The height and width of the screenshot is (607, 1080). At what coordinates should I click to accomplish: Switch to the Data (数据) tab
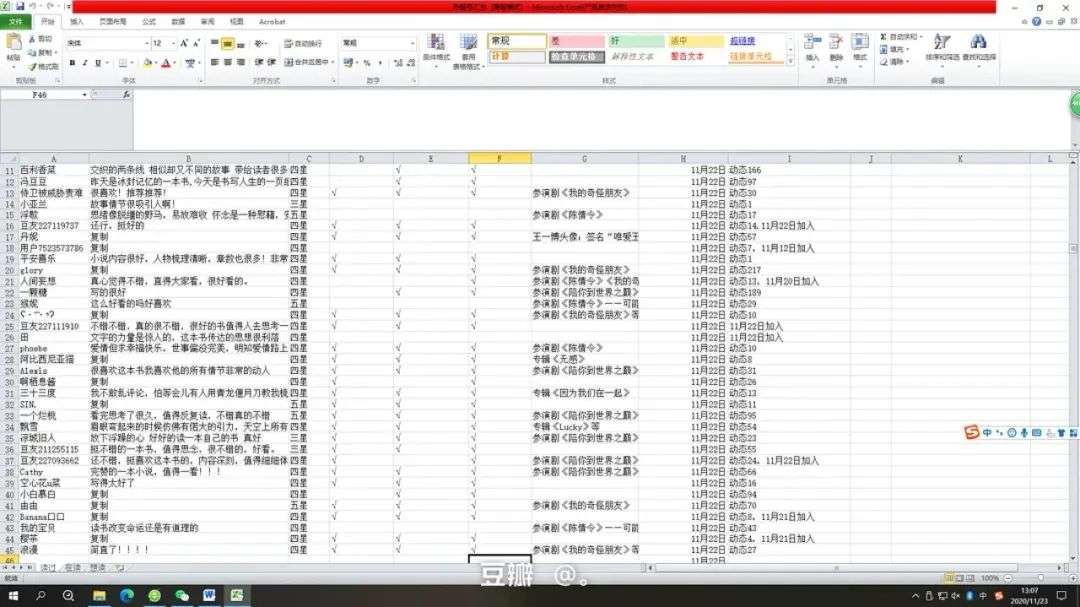pyautogui.click(x=178, y=22)
